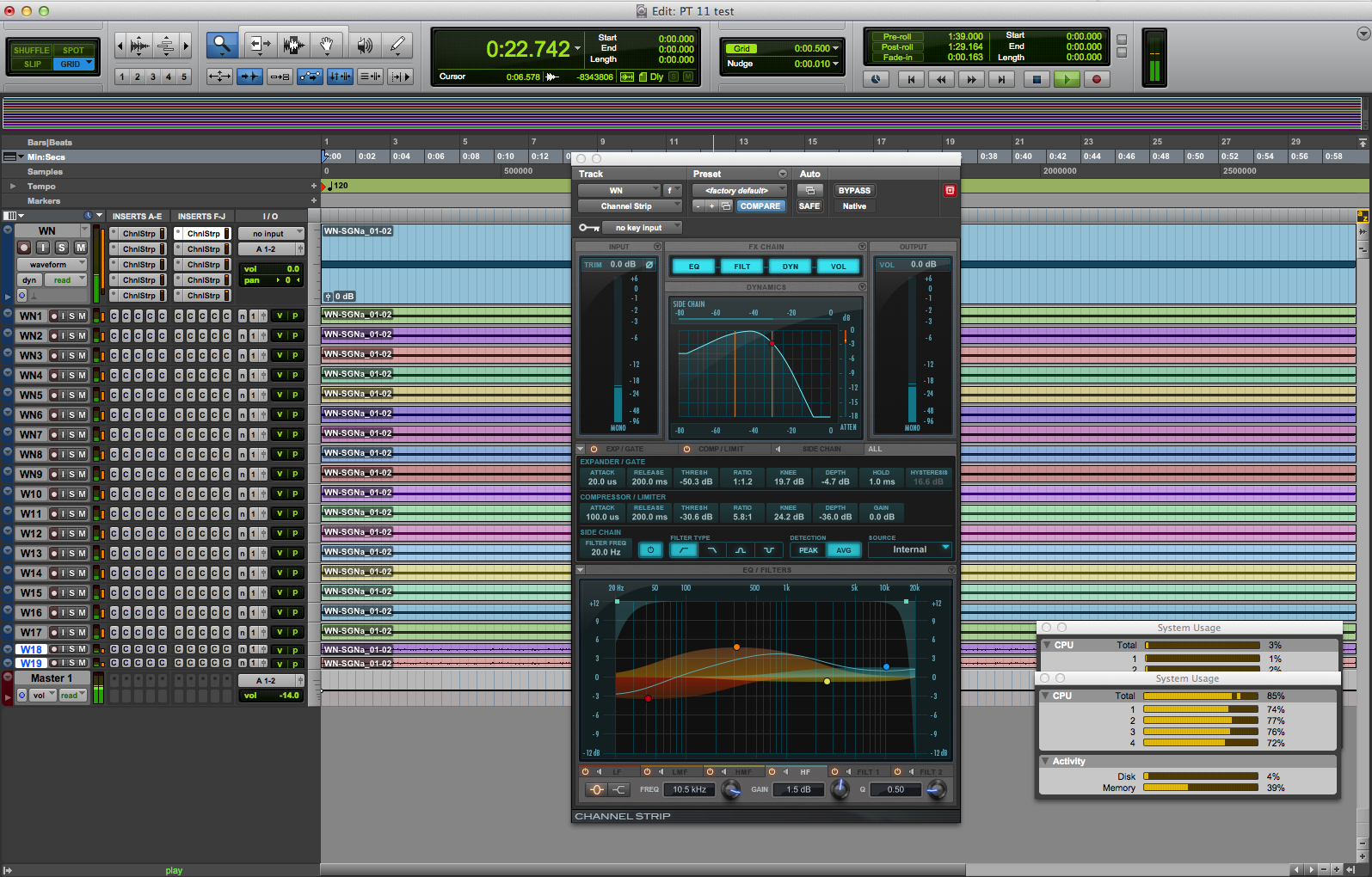Open the no key input dropdown

(x=642, y=228)
